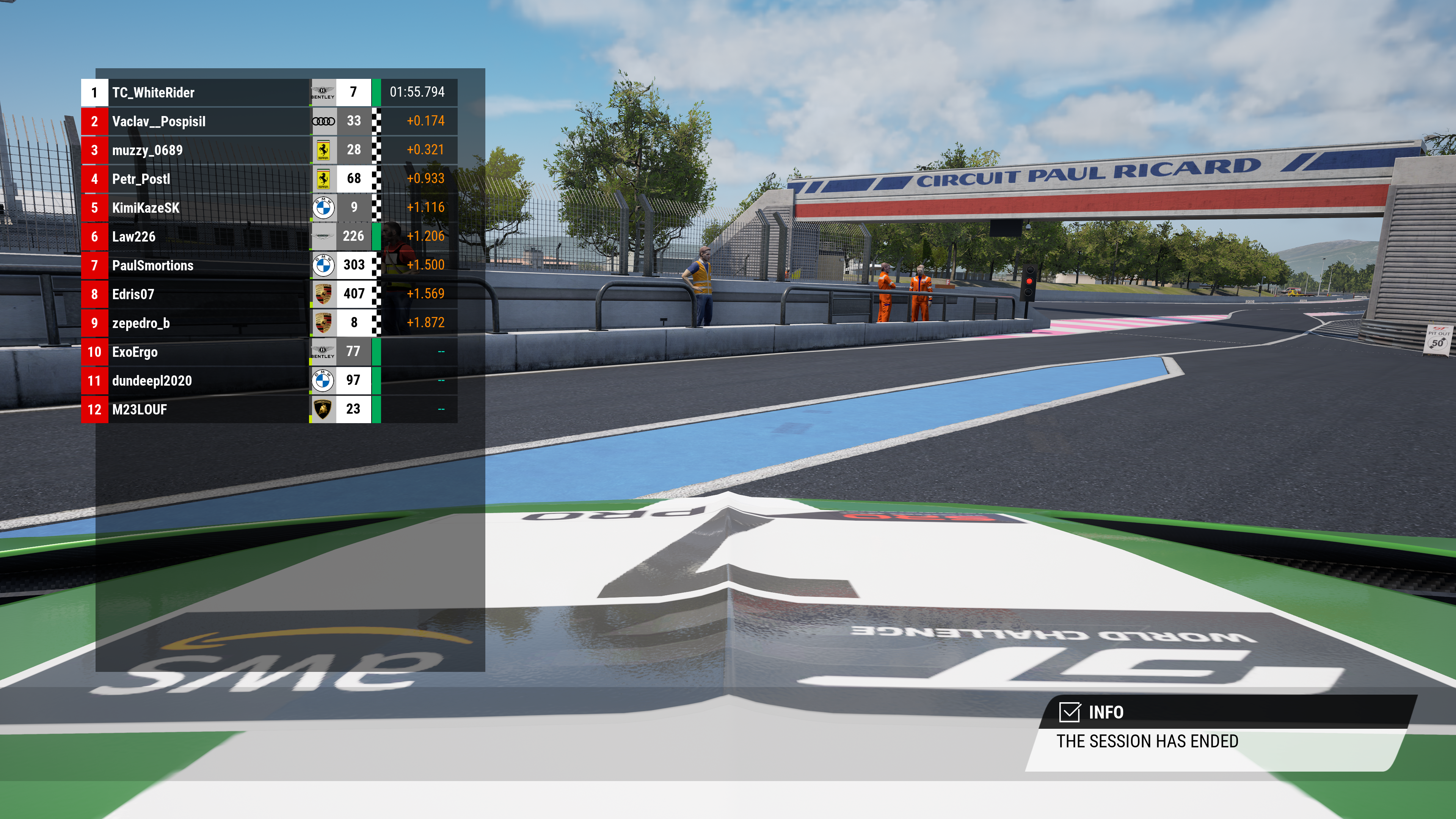Select driver name TC_WhiteRider
This screenshot has height=819, width=1456.
153,93
